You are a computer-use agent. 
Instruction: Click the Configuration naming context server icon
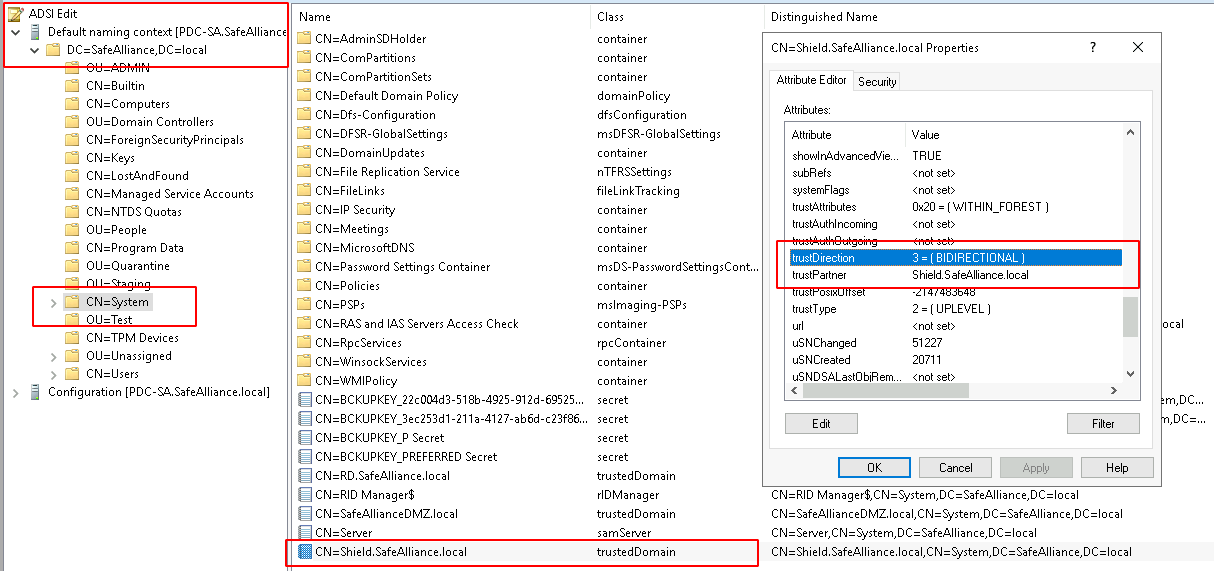(x=36, y=392)
